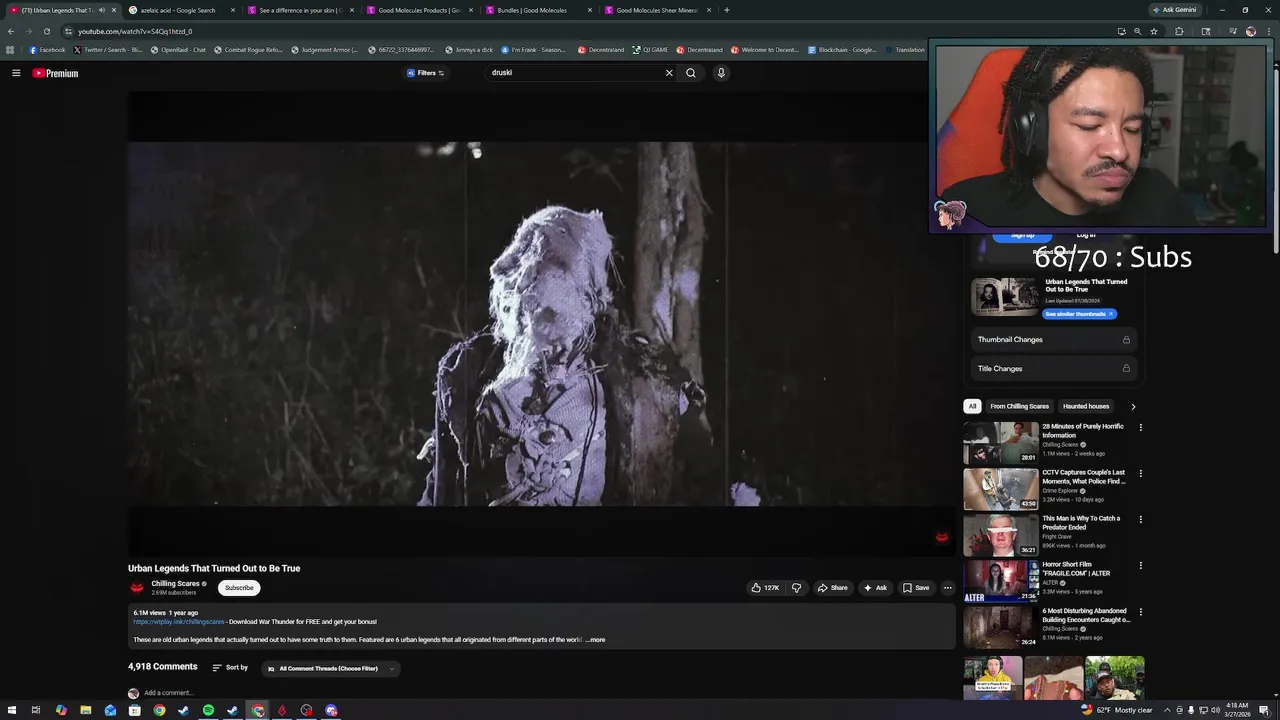Dislike the video with thumbs-down icon

pos(796,588)
